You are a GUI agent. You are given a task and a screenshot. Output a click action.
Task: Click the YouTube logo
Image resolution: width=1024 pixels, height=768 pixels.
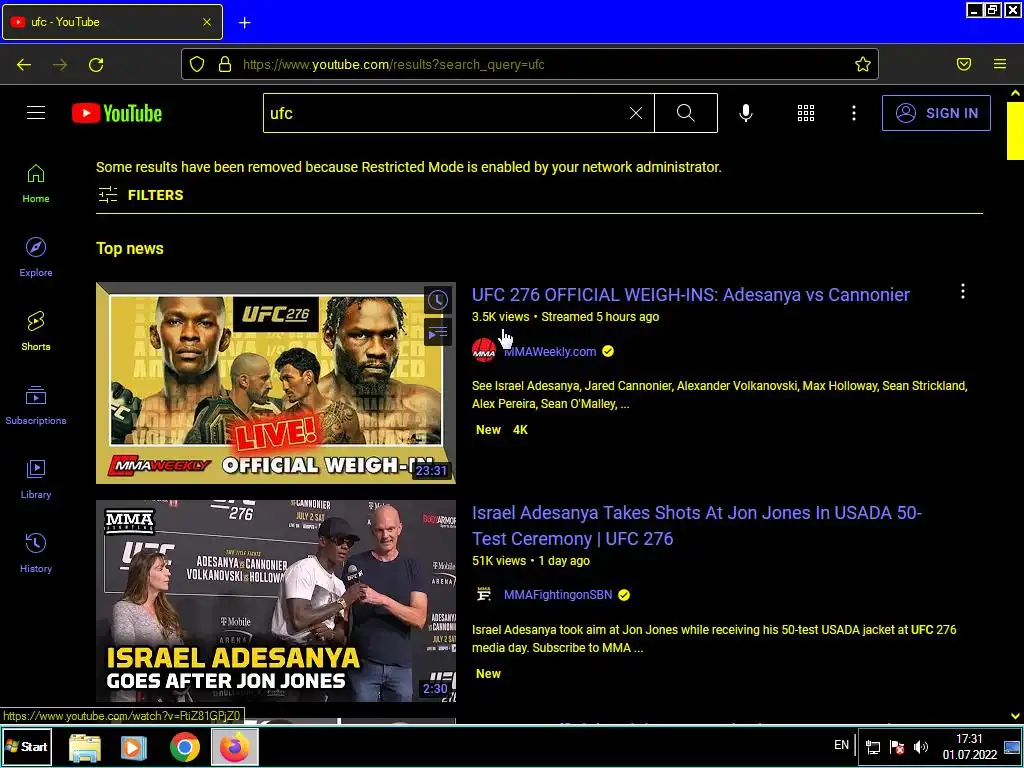tap(117, 113)
